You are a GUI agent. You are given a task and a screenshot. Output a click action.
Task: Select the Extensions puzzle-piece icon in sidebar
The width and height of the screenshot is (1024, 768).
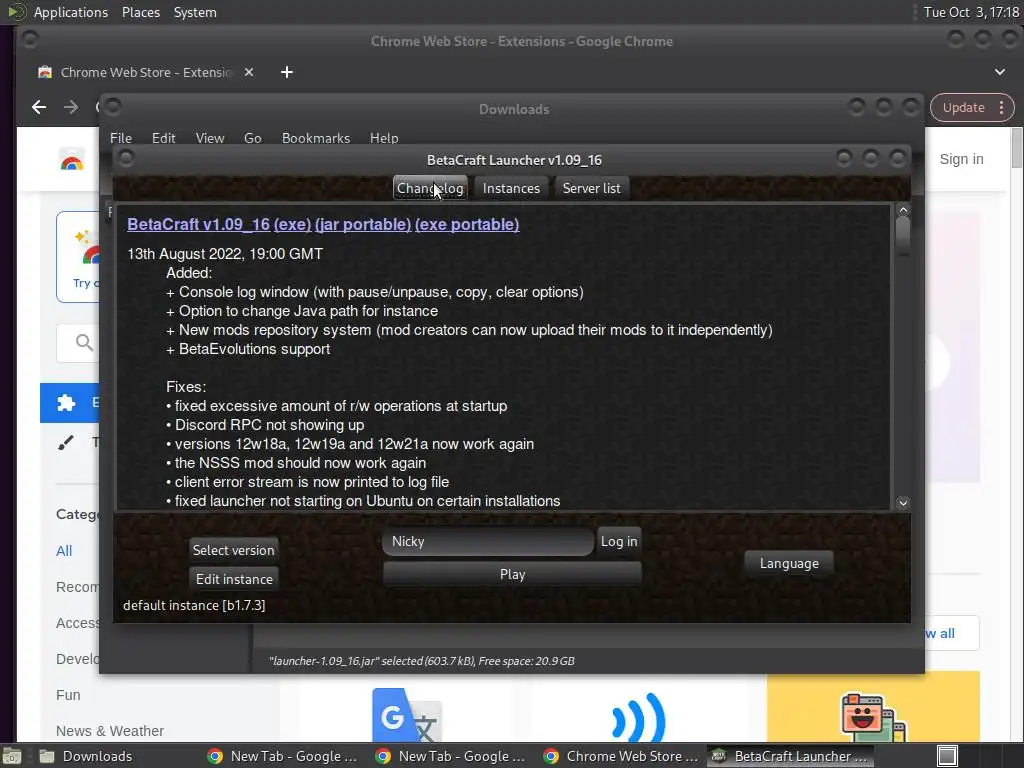pyautogui.click(x=66, y=402)
